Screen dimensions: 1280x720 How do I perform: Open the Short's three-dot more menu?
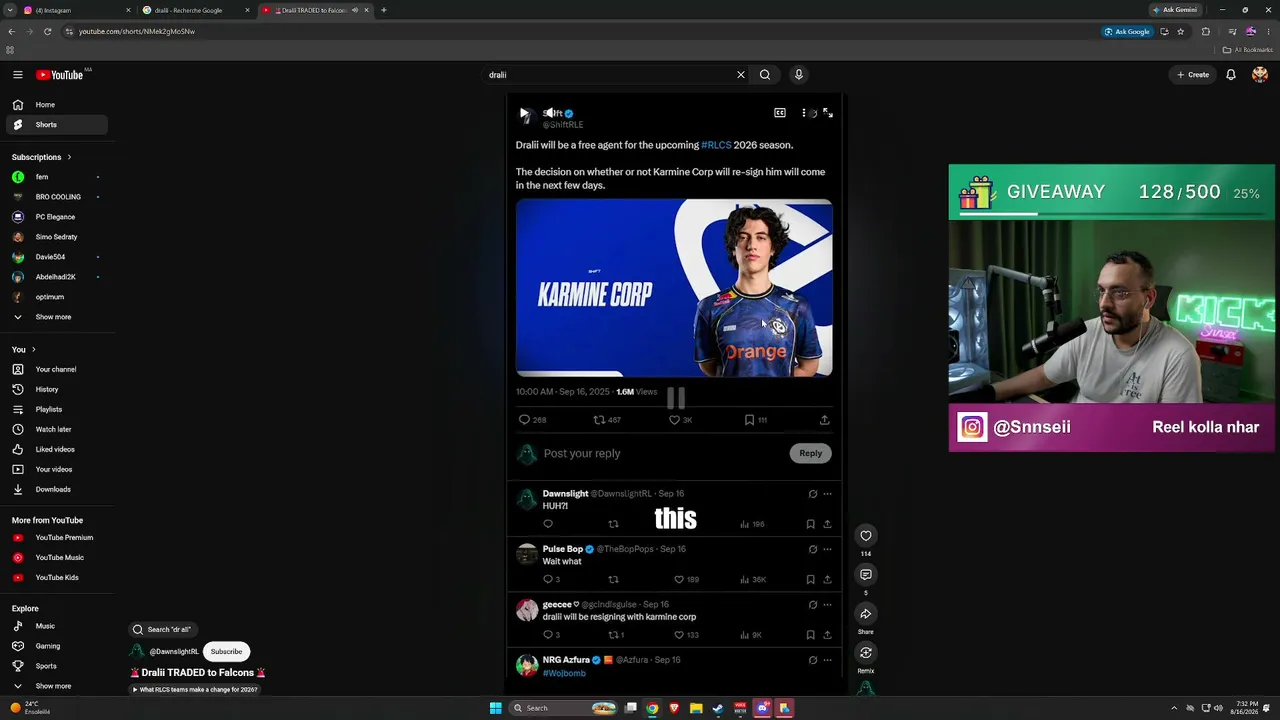(804, 113)
